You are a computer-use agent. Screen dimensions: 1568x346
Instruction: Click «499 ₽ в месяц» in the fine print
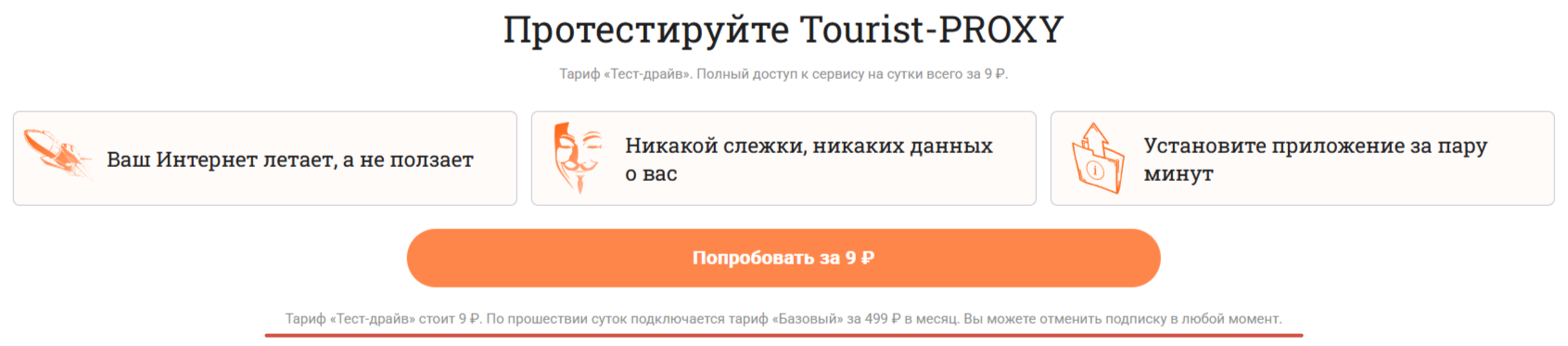pos(911,319)
